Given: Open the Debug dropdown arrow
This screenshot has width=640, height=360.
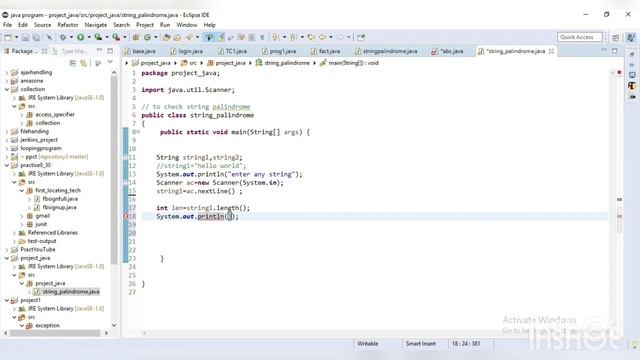Looking at the screenshot, I should point(71,37).
